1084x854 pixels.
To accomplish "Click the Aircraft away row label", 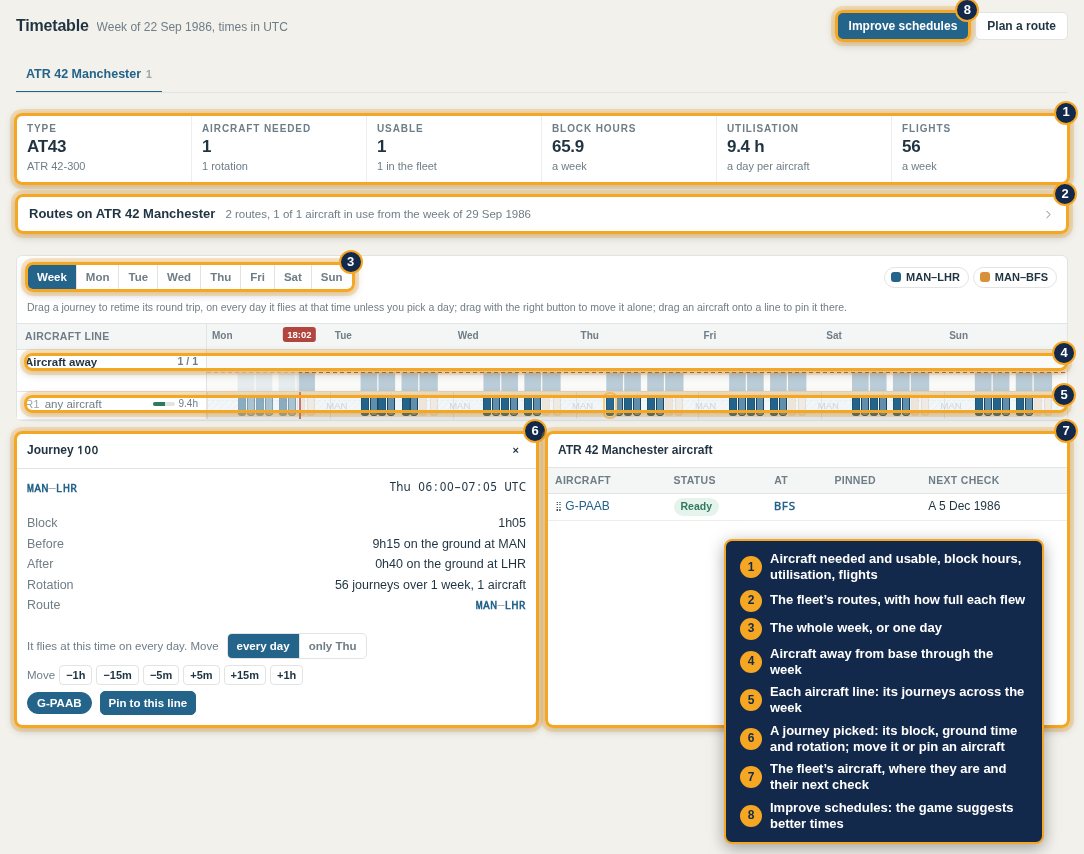I will pyautogui.click(x=62, y=362).
